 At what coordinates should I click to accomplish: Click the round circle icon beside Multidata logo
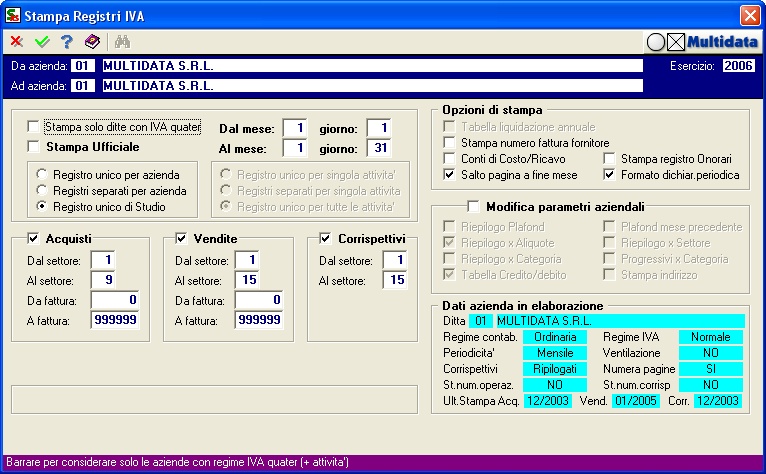point(656,43)
